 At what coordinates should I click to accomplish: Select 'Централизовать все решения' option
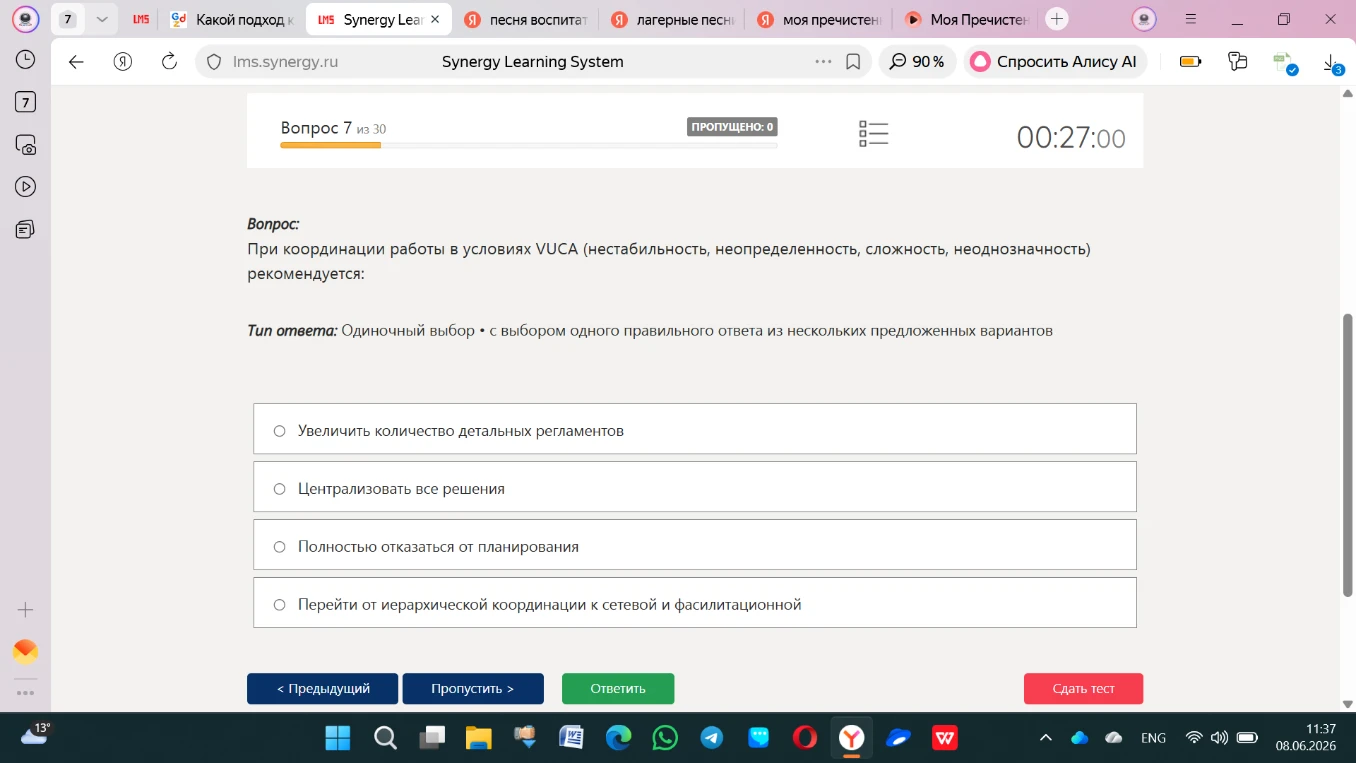coord(695,487)
